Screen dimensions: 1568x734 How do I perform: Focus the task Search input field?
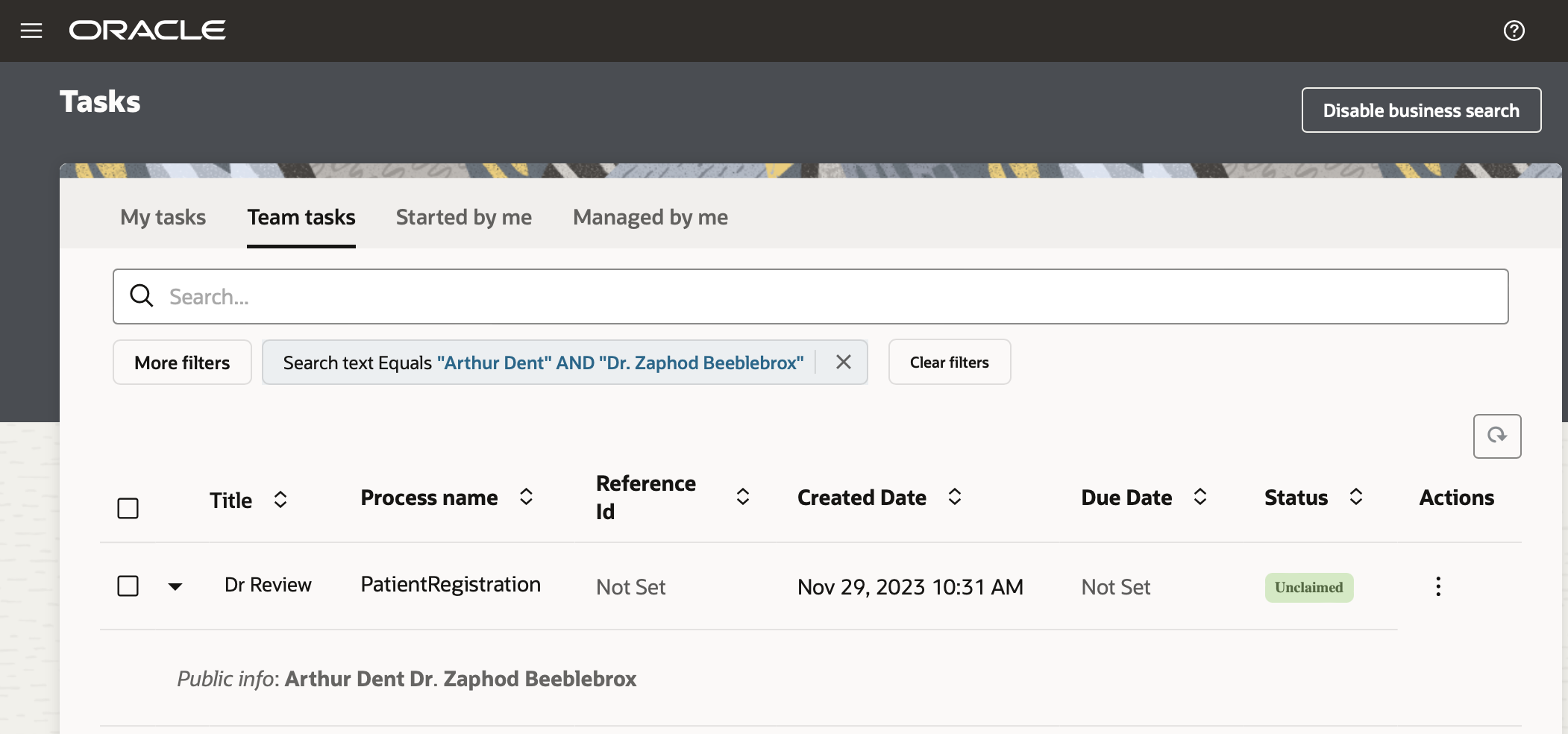click(x=821, y=297)
